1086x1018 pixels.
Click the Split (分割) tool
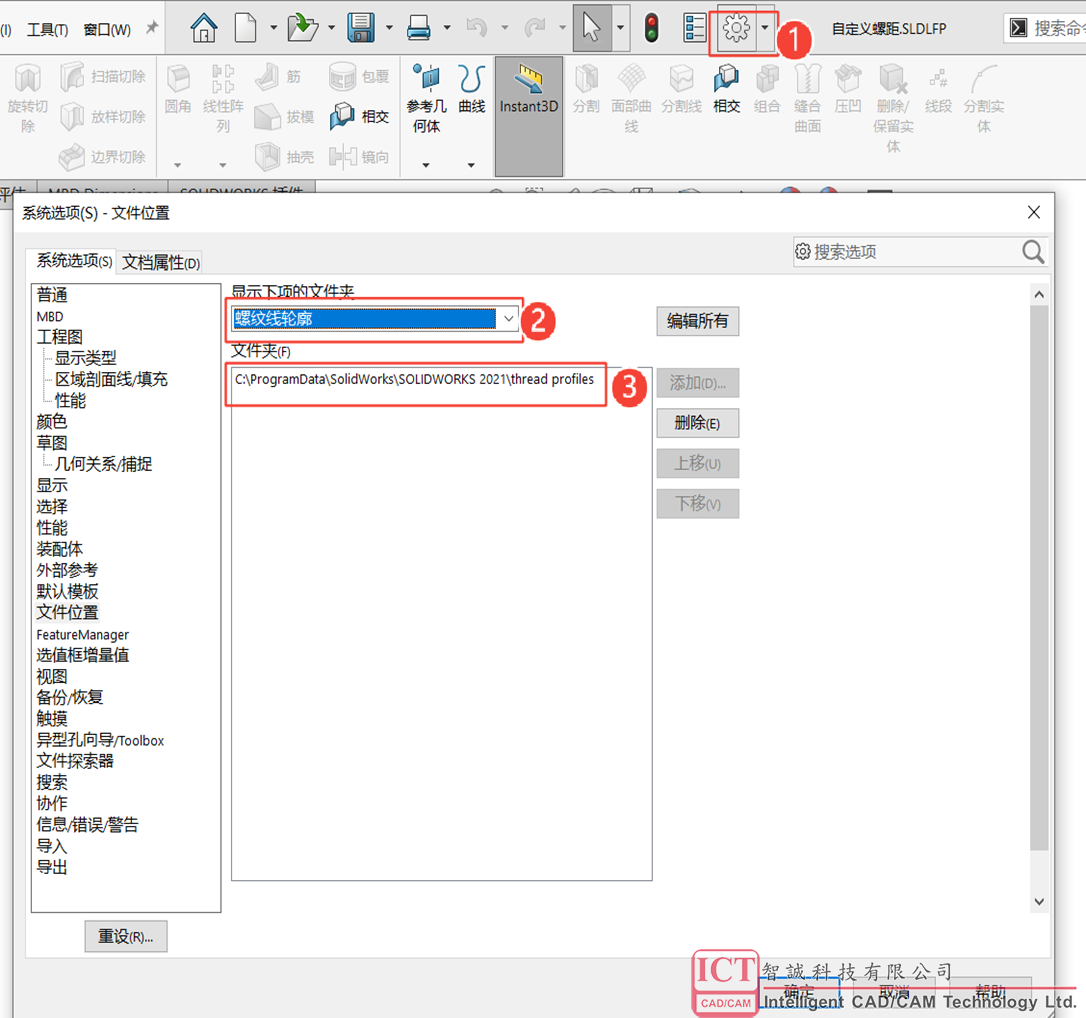click(x=586, y=89)
